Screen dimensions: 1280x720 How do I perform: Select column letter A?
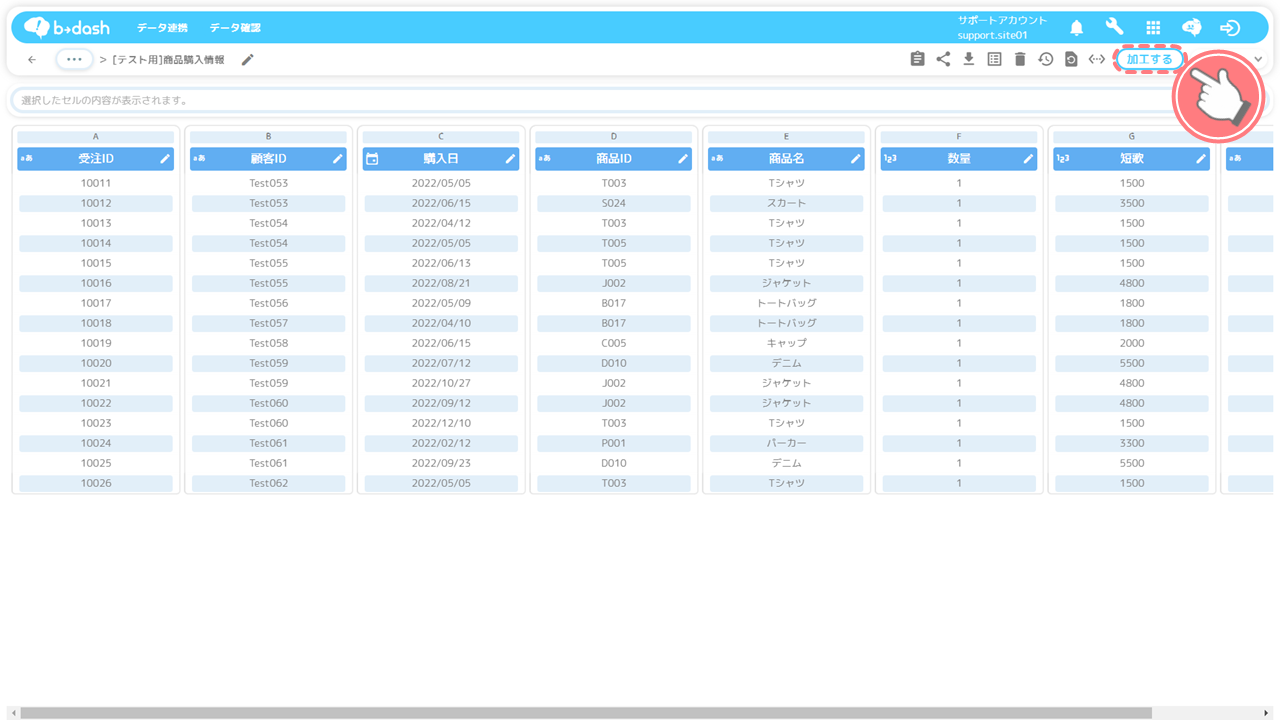[96, 136]
